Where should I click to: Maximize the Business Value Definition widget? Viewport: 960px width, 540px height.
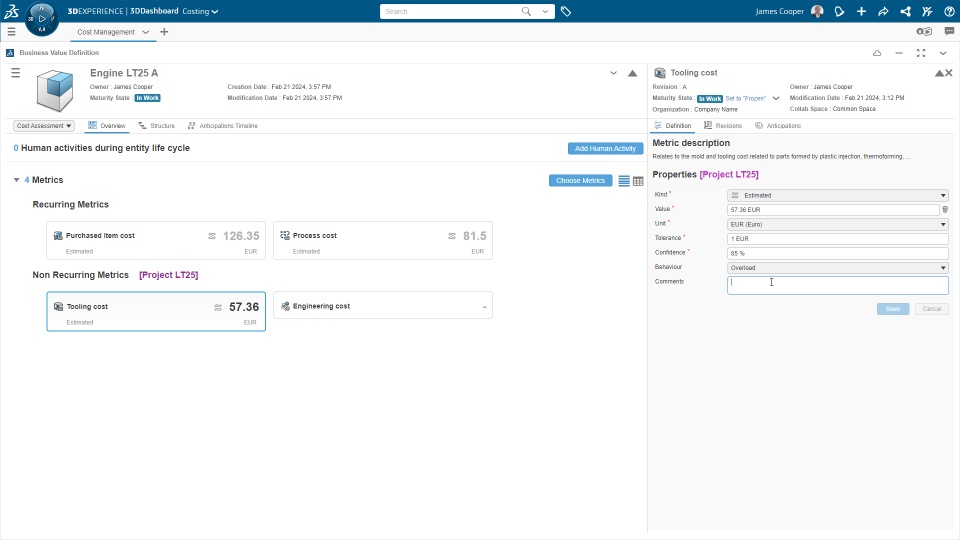point(921,53)
